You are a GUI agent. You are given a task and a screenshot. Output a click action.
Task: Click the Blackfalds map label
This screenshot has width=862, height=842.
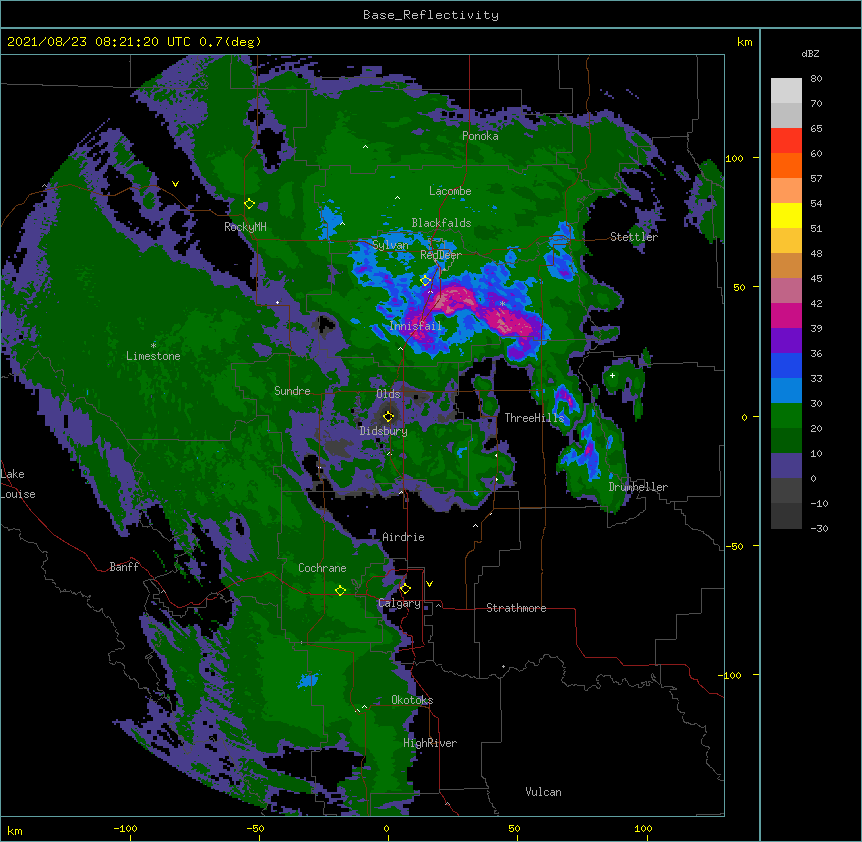point(441,223)
